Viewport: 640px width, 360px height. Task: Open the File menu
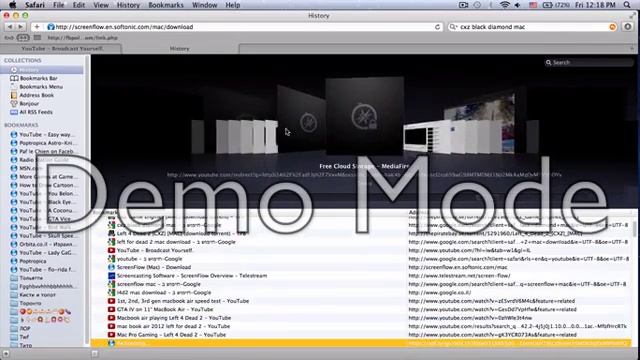tap(59, 5)
